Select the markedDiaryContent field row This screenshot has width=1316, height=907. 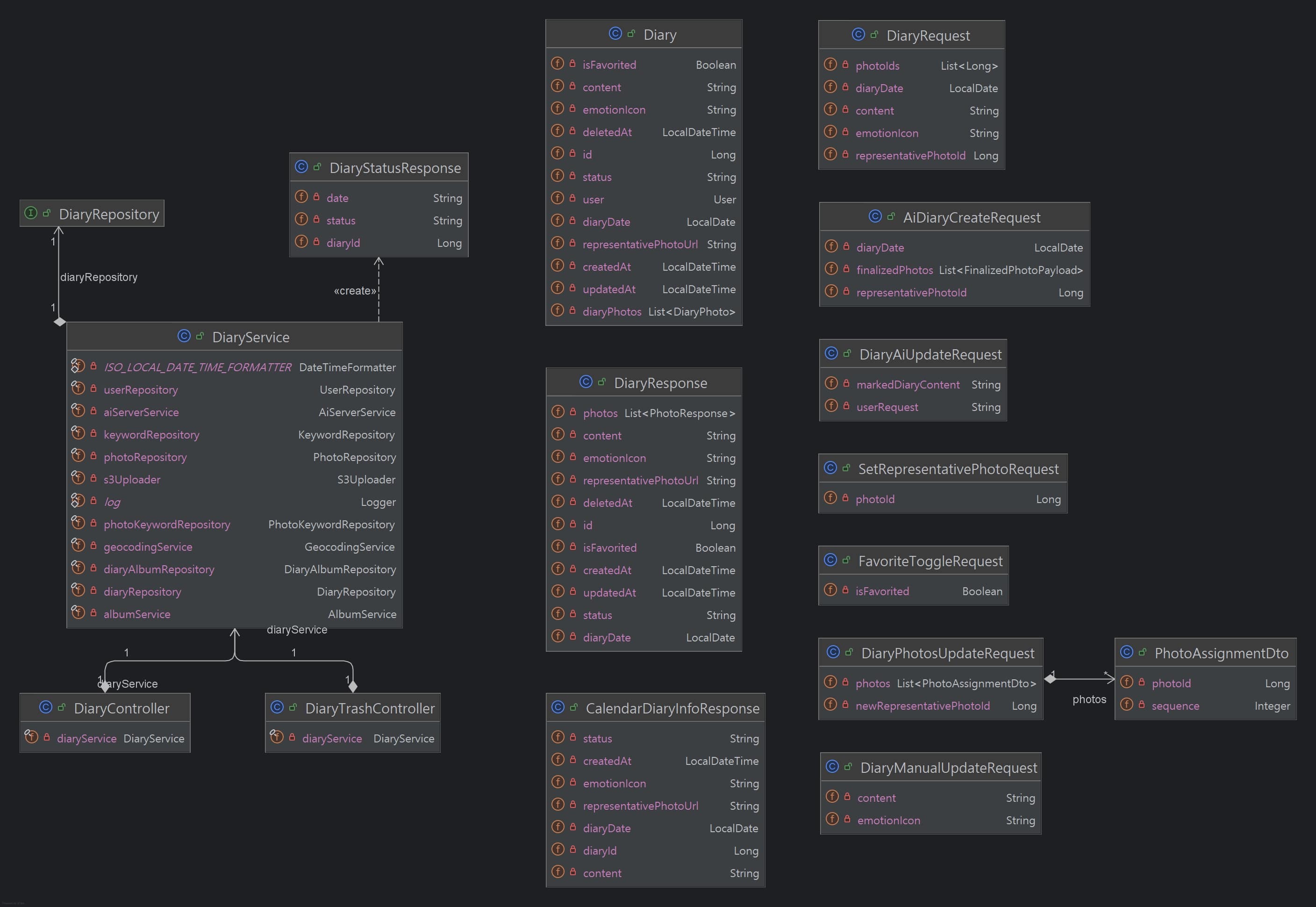(x=908, y=384)
